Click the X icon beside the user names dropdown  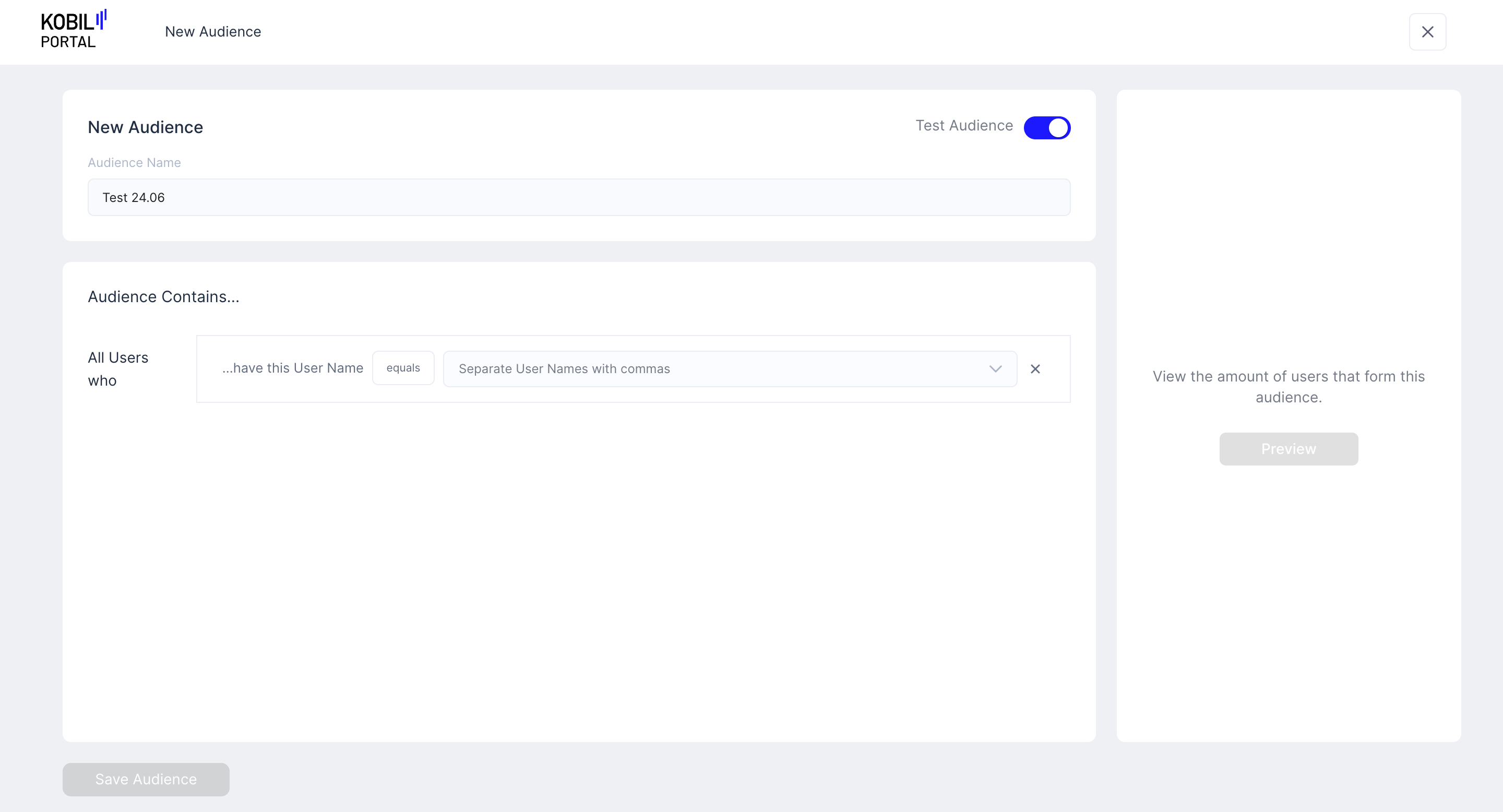click(x=1035, y=368)
